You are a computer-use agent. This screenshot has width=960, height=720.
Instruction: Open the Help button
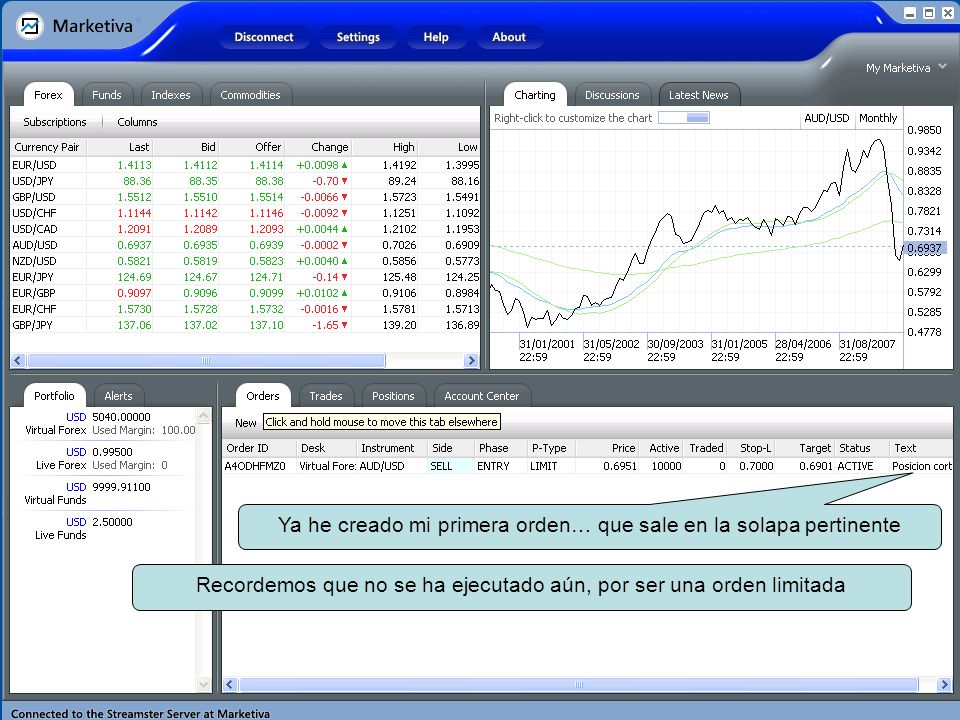436,37
